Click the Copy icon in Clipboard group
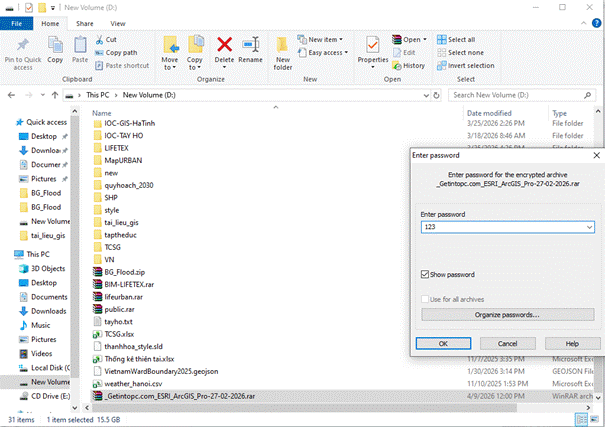605x427 pixels. click(55, 45)
